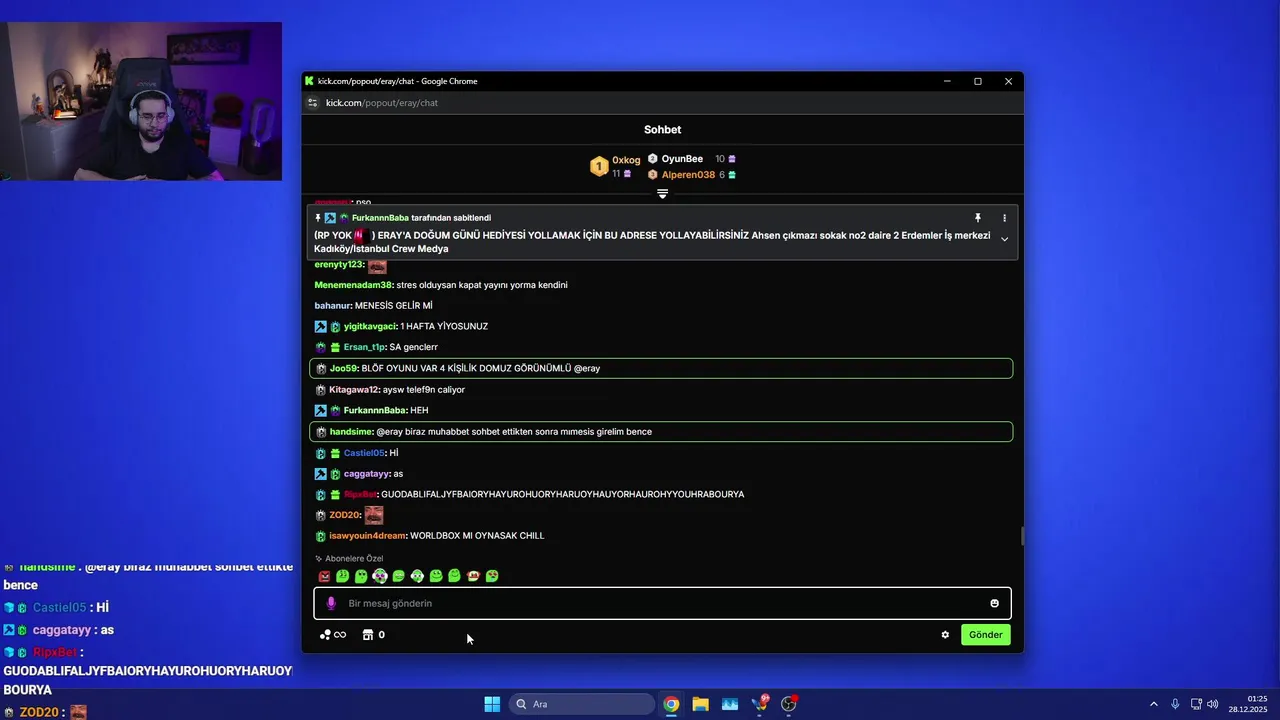The image size is (1280, 720).
Task: Collapse the gift leaderboard using the handle
Action: pyautogui.click(x=662, y=194)
